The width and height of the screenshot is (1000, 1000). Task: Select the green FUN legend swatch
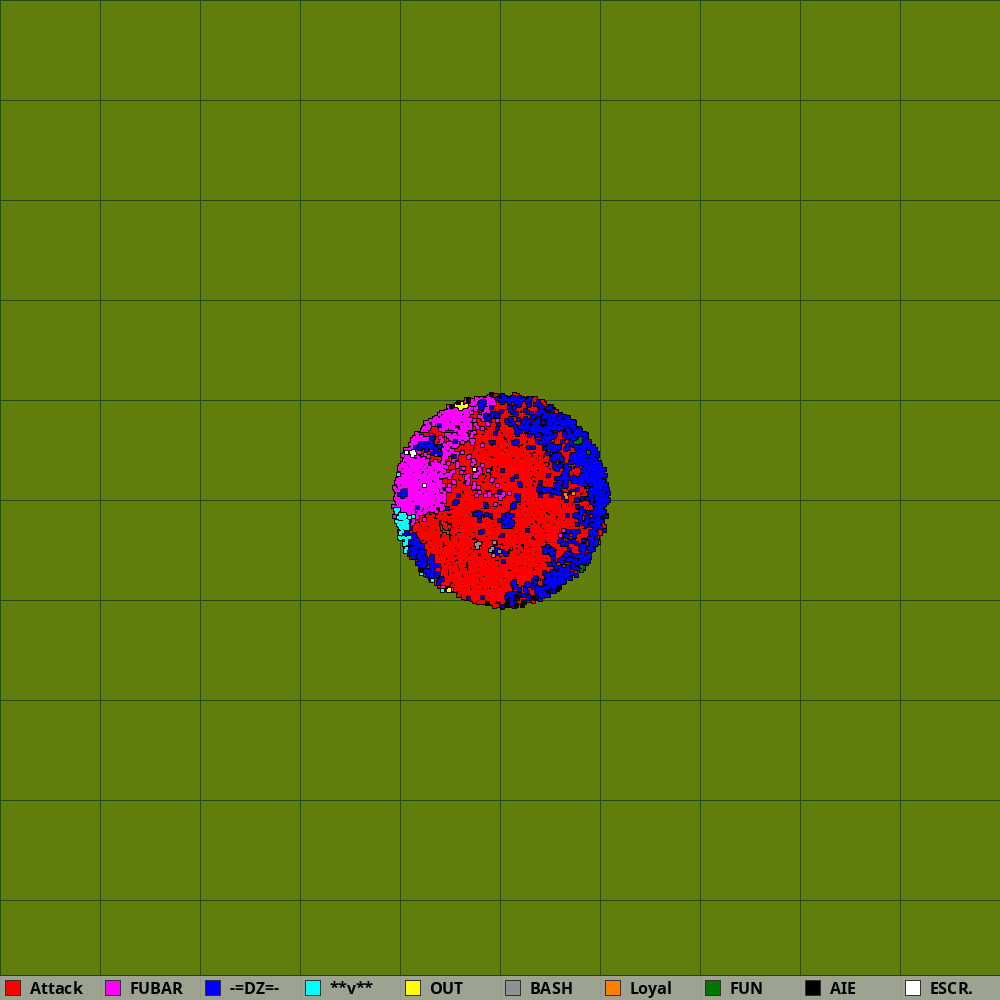coord(713,988)
